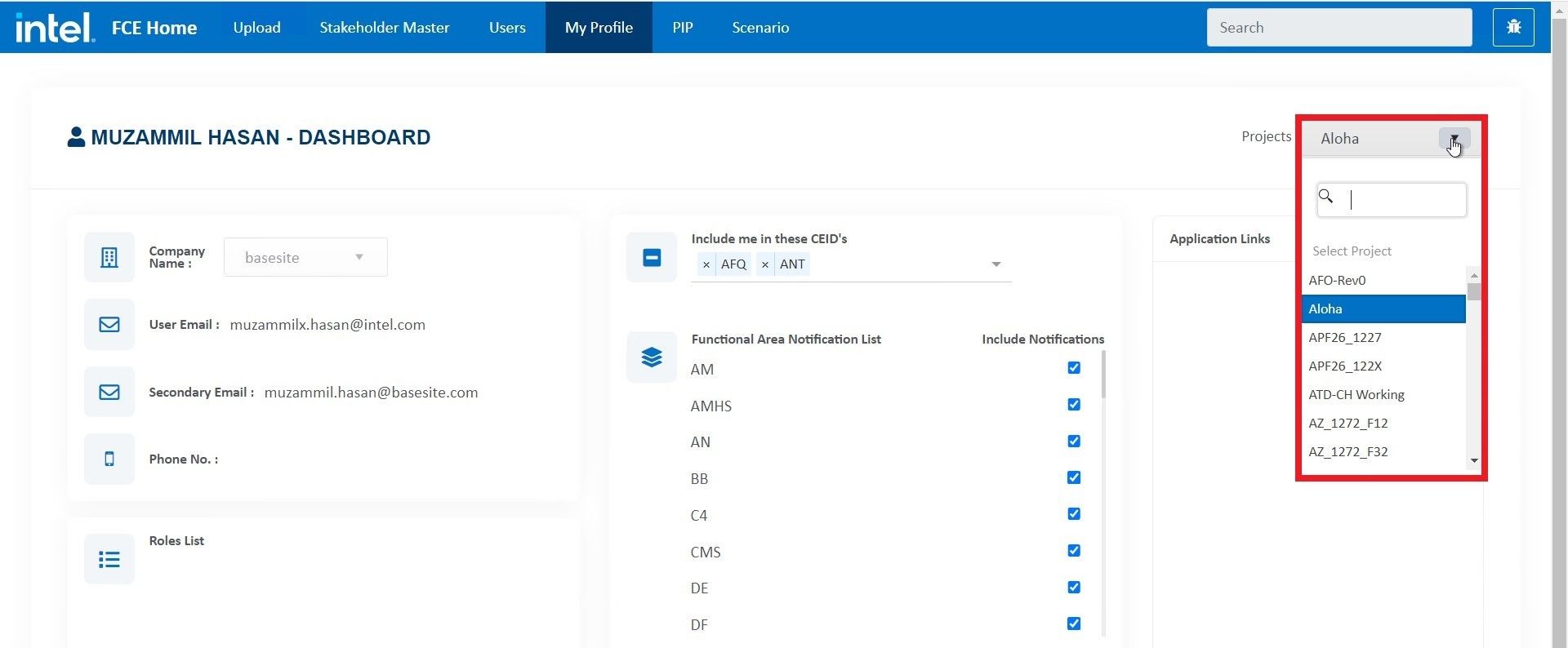Toggle the AMHS notification checkbox
Screen dimensions: 1568x648
pos(1074,405)
